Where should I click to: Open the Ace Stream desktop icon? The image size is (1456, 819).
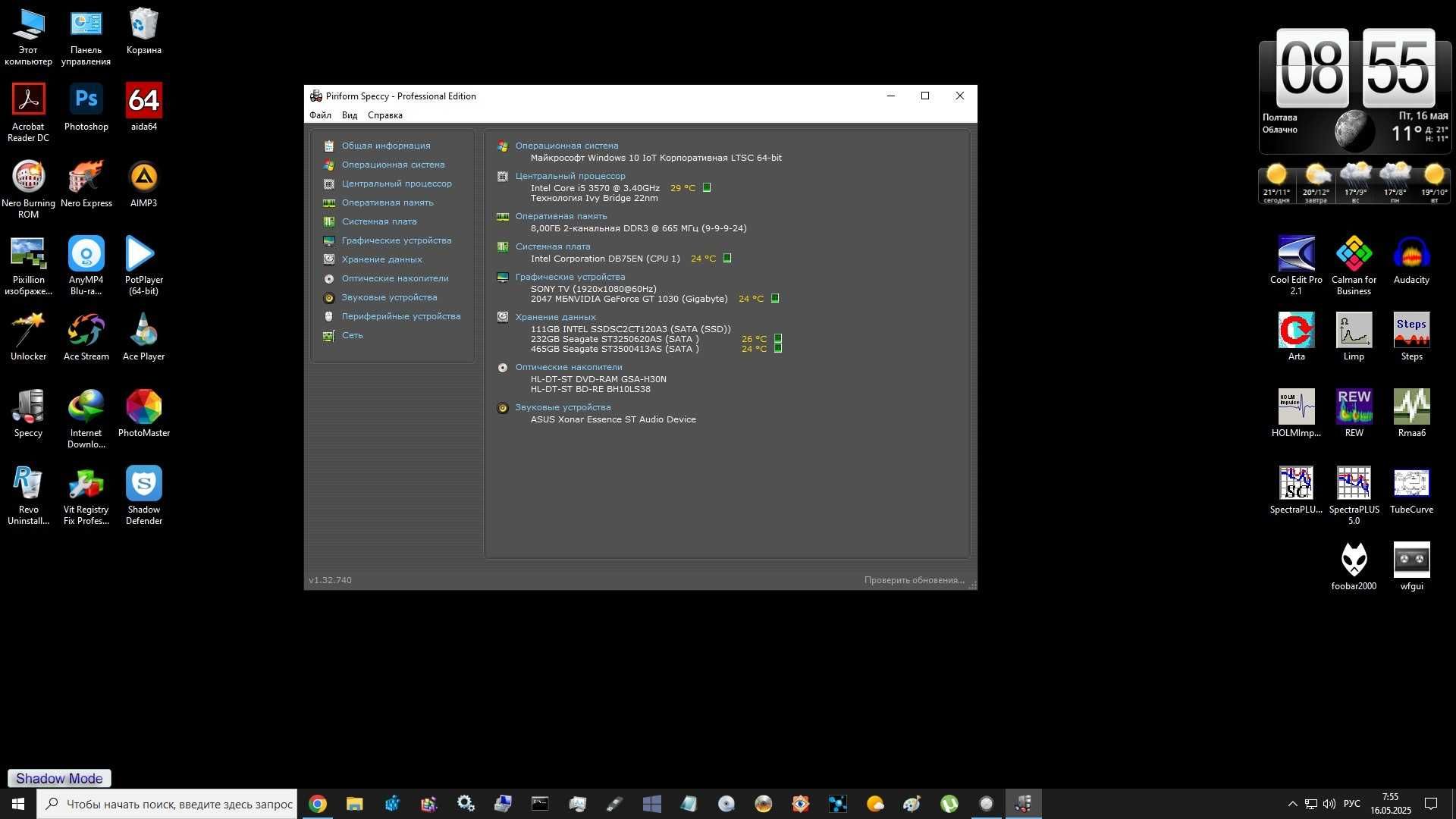pyautogui.click(x=86, y=337)
